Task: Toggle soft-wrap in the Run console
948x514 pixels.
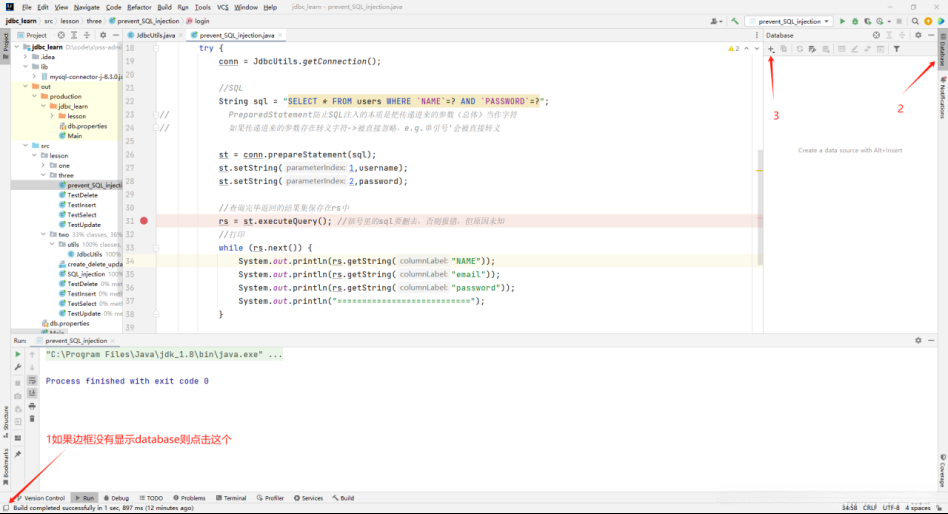Action: click(x=32, y=380)
